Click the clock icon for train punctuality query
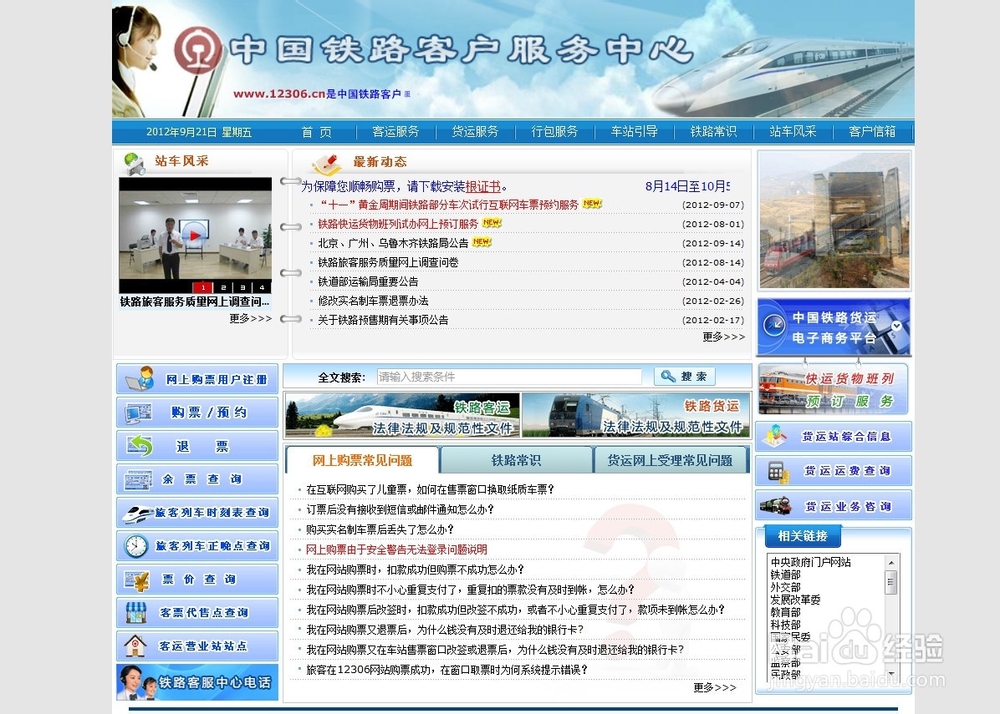Screen dimensions: 1000x714 (x=136, y=546)
